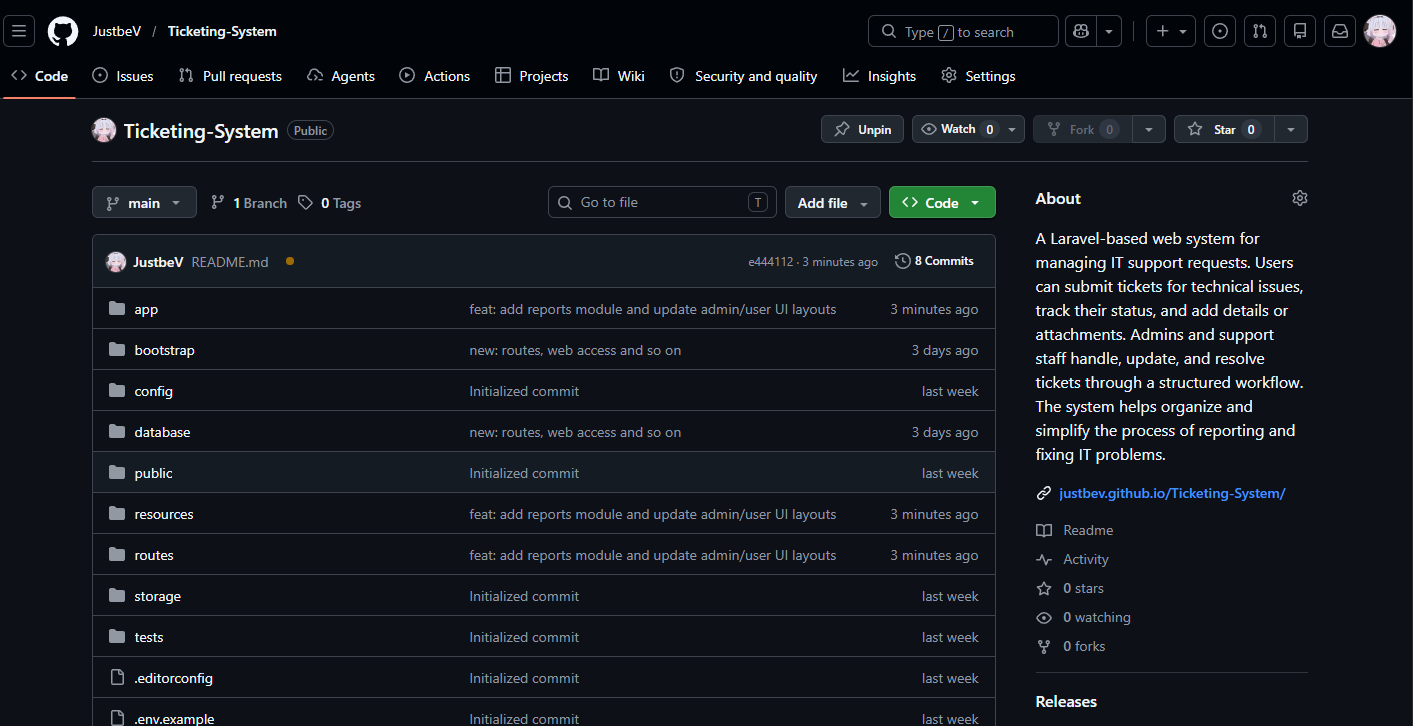View the 0 Tags link
Image resolution: width=1413 pixels, height=726 pixels.
(330, 203)
